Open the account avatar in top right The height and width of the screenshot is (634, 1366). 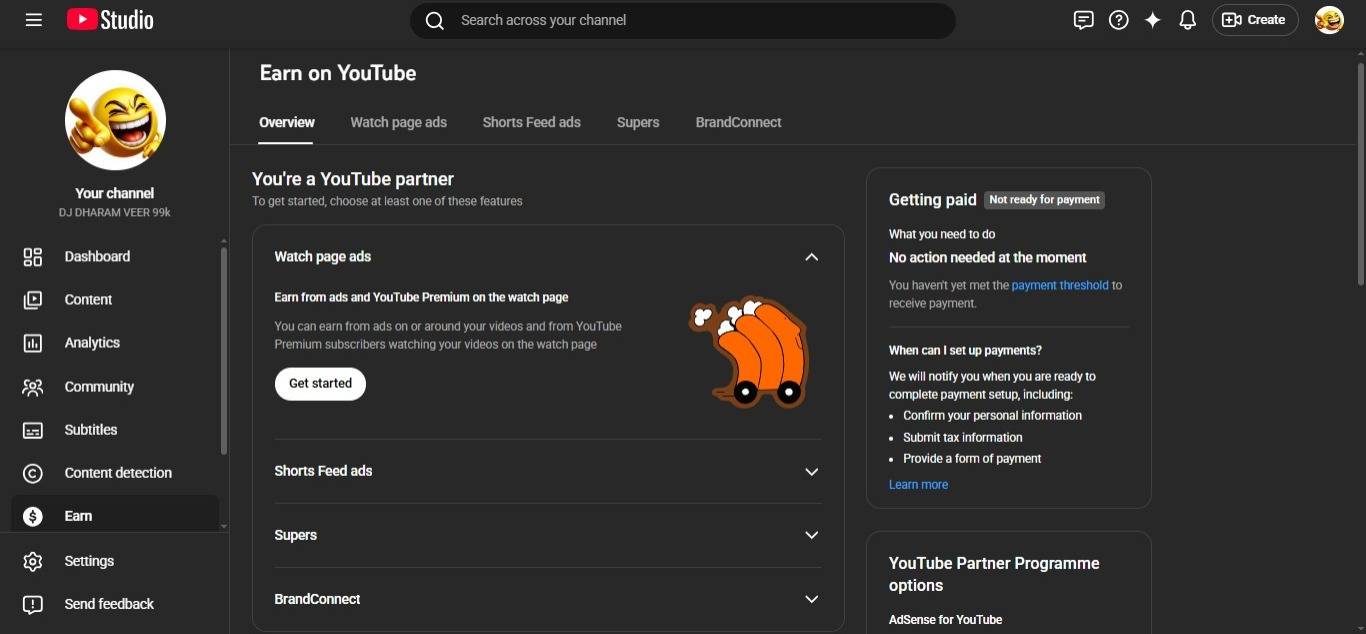(x=1329, y=20)
